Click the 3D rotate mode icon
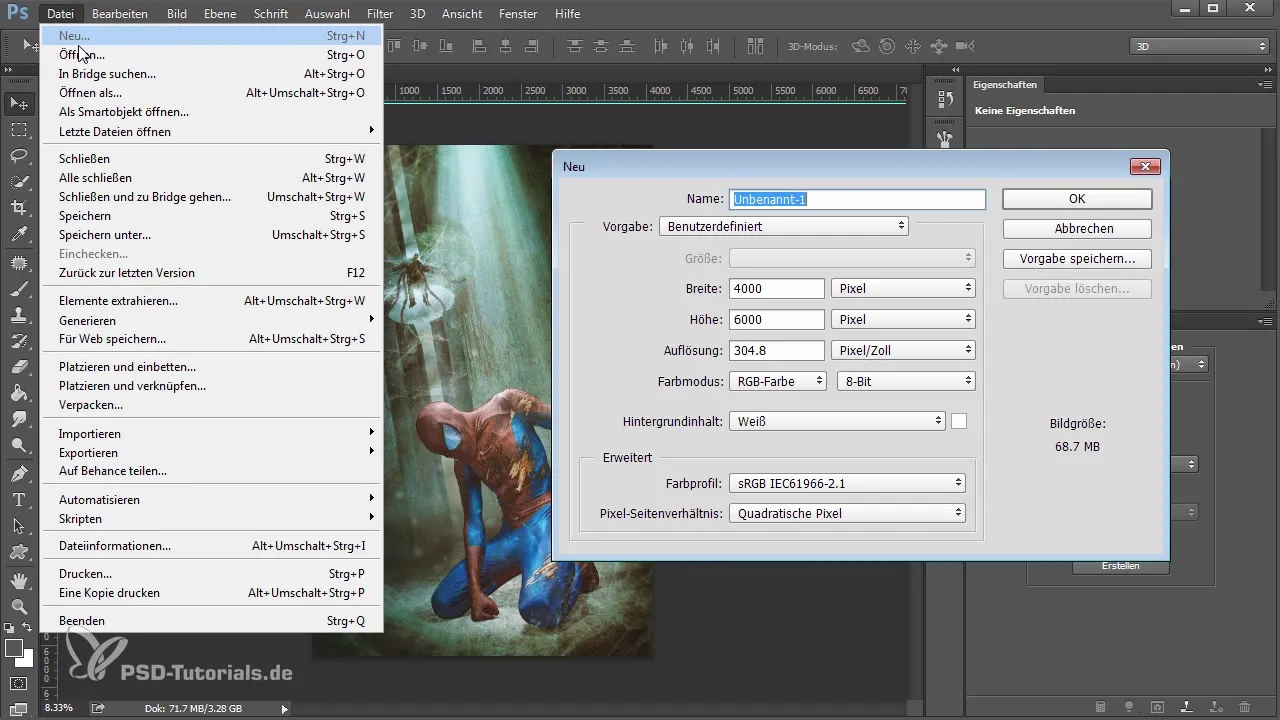Screen dimensions: 1280x720 [x=860, y=46]
